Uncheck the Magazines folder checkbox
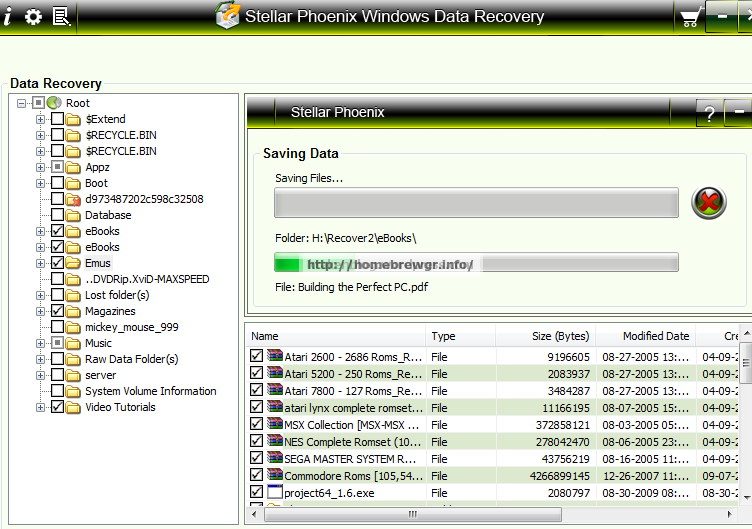 pos(58,311)
